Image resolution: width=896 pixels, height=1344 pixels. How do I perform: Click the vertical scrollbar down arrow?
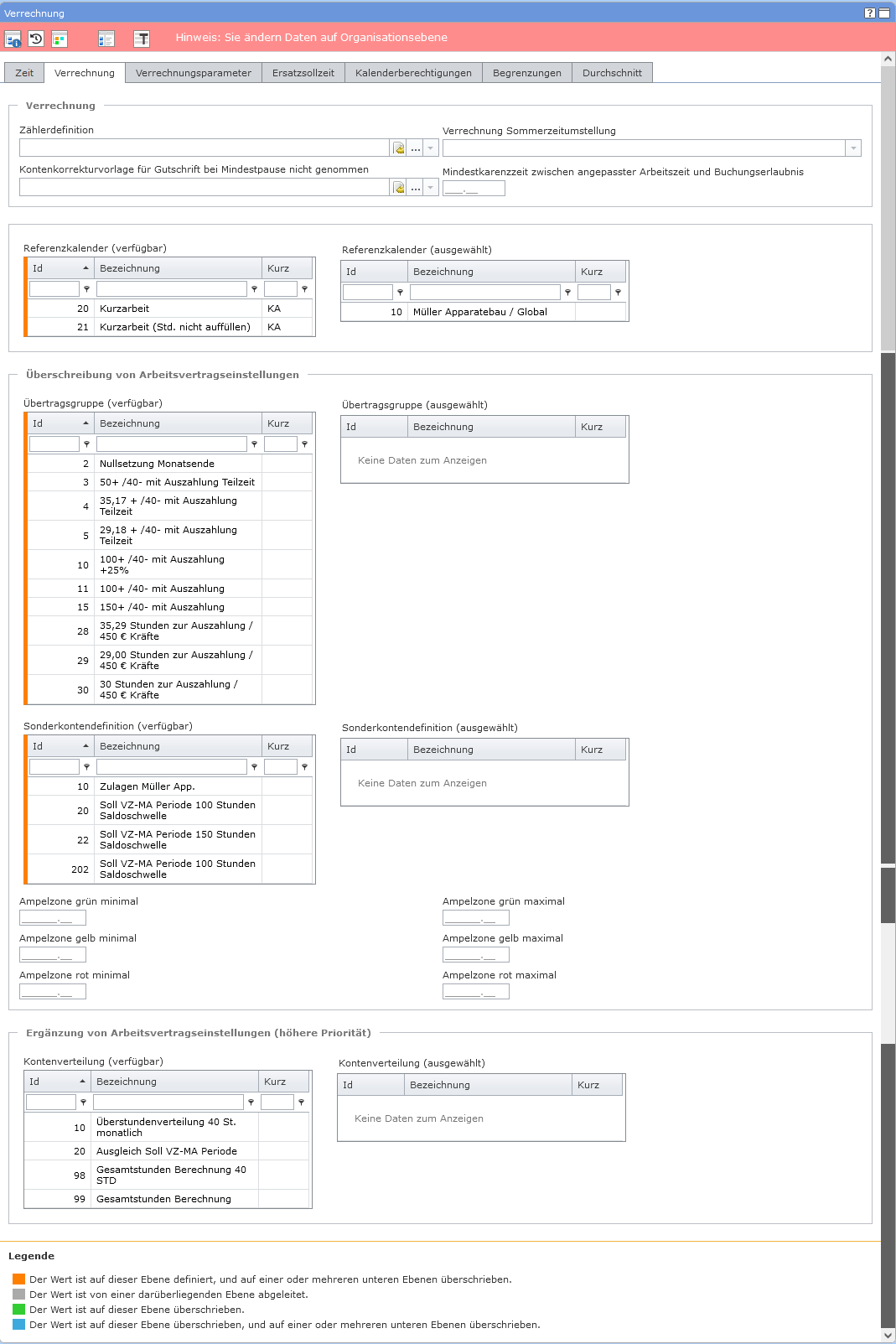pyautogui.click(x=888, y=1335)
